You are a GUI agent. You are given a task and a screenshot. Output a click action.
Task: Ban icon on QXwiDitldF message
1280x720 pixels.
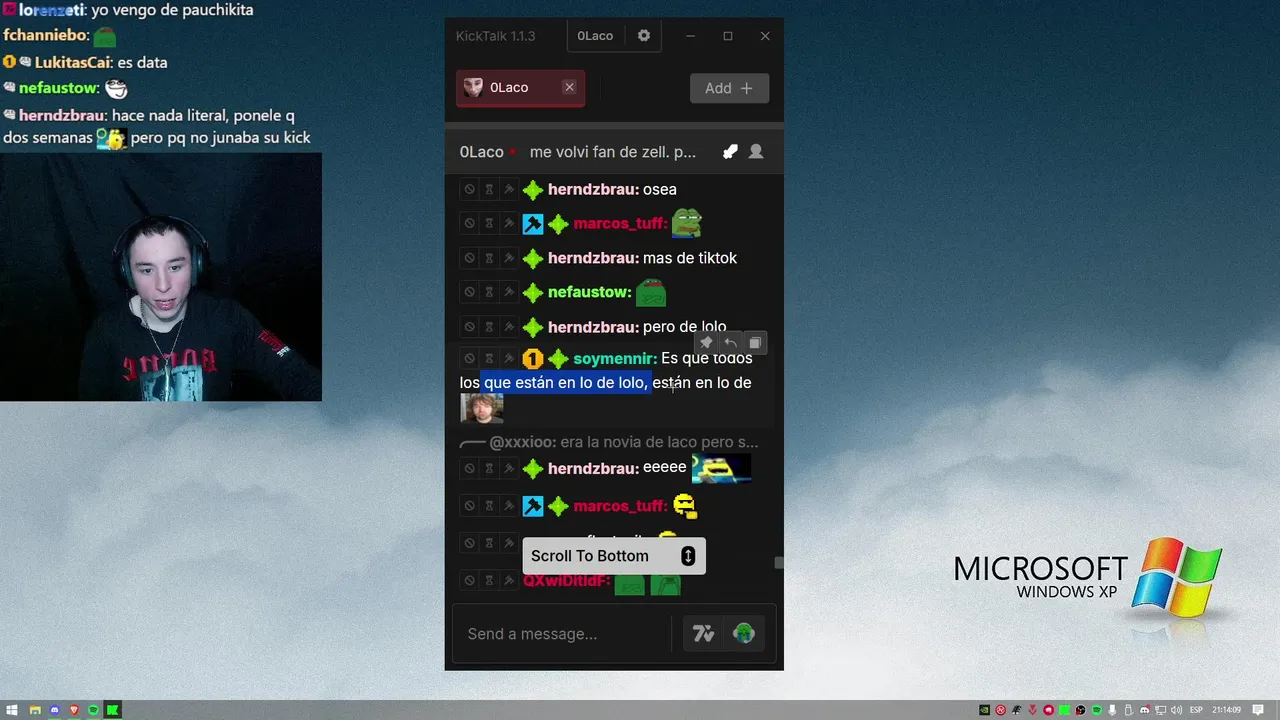(469, 580)
